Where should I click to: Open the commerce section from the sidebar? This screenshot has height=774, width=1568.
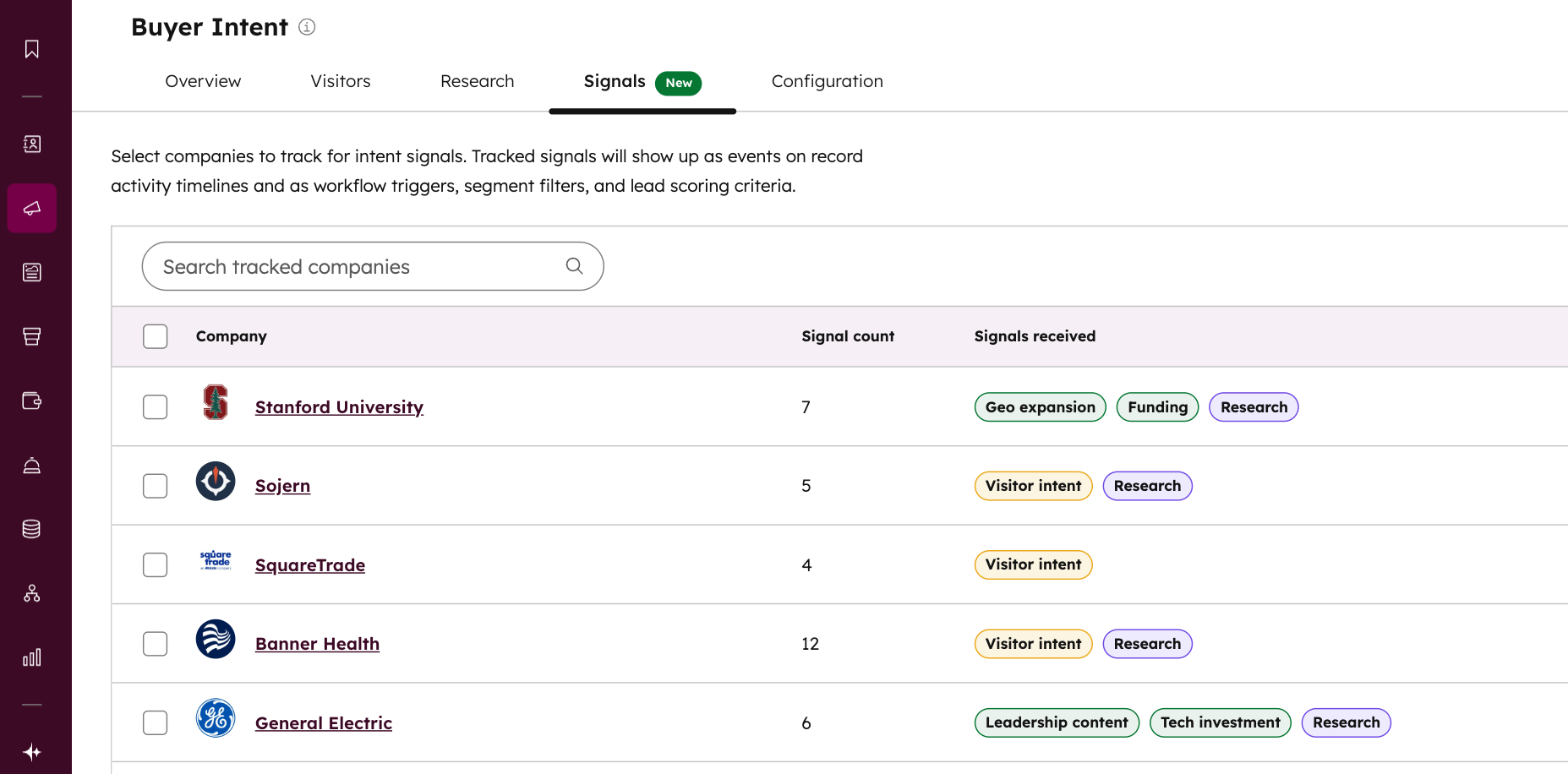coord(31,336)
